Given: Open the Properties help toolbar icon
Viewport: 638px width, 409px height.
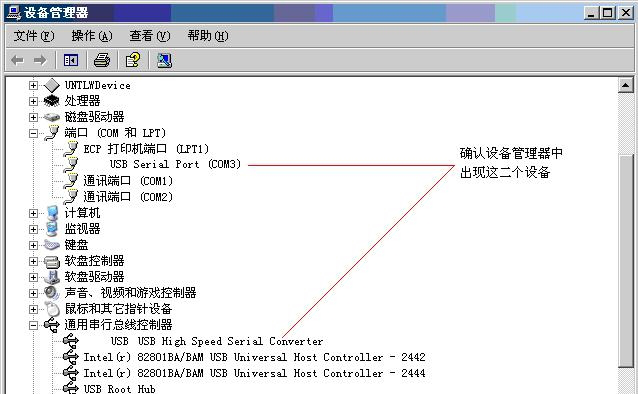Looking at the screenshot, I should (x=133, y=60).
